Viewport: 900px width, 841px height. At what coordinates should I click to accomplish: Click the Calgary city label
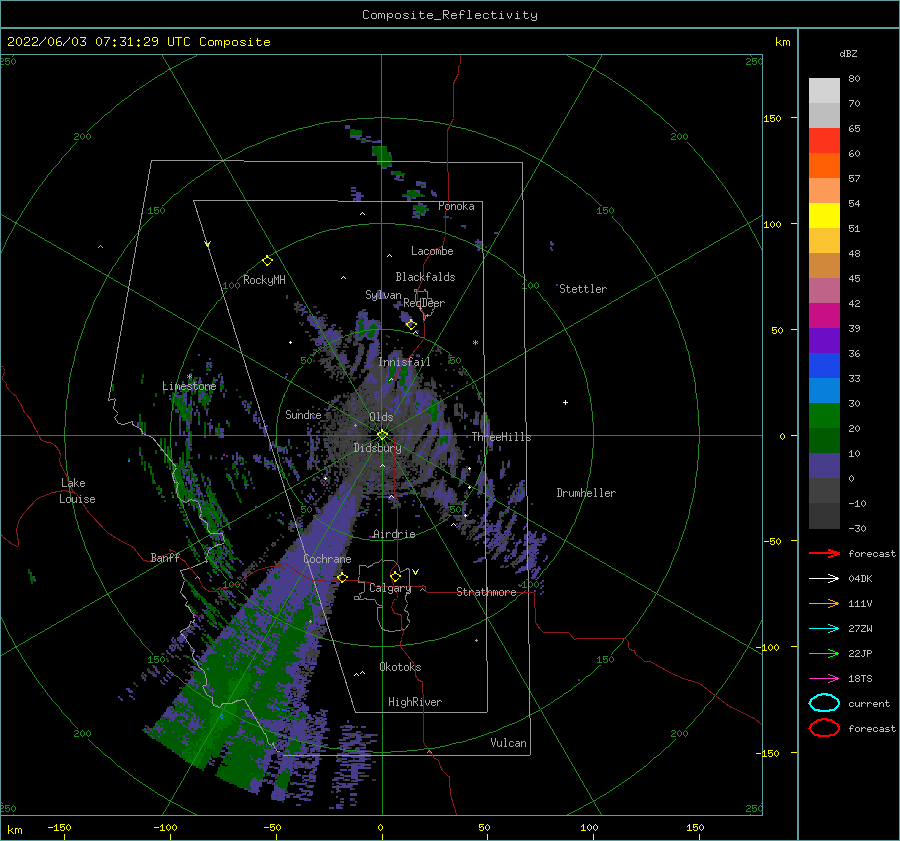pos(390,588)
